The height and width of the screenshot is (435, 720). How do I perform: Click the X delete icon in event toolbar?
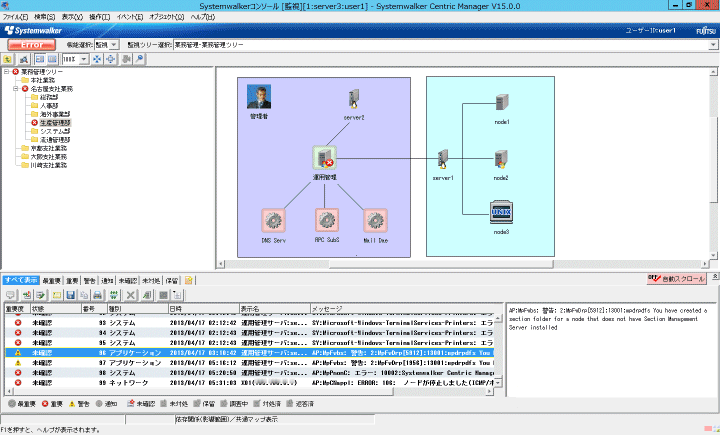click(x=130, y=295)
